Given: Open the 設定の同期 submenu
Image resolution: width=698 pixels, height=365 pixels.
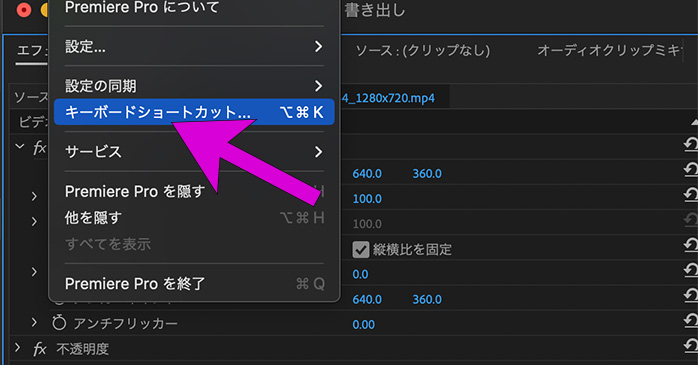Looking at the screenshot, I should coord(194,85).
